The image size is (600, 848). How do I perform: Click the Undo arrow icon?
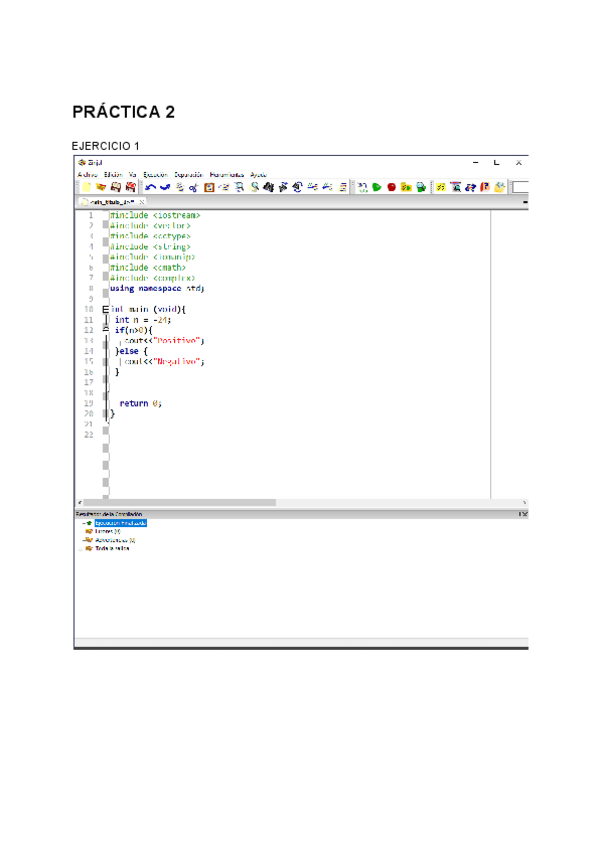[150, 187]
